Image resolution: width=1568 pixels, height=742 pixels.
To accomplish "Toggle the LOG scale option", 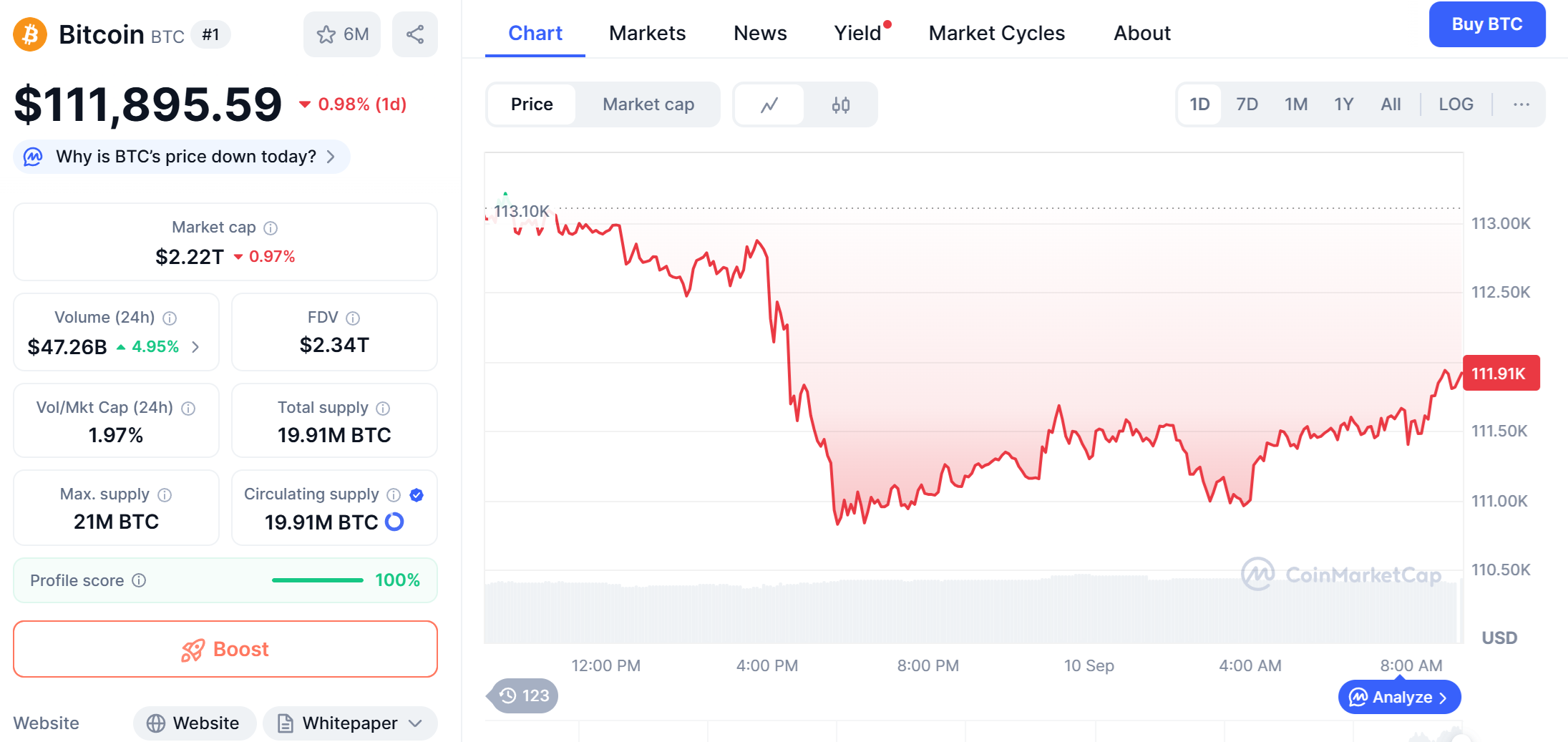I will click(1455, 104).
